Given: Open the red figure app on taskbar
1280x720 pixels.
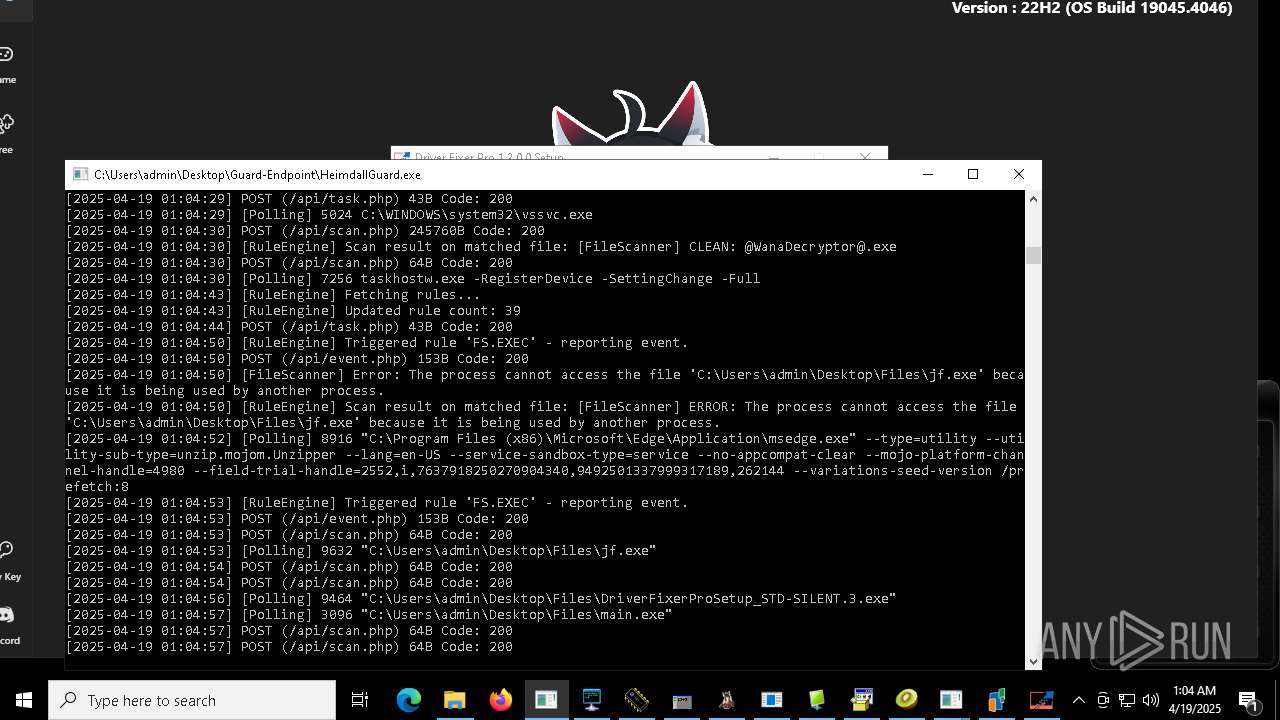Looking at the screenshot, I should tap(727, 700).
